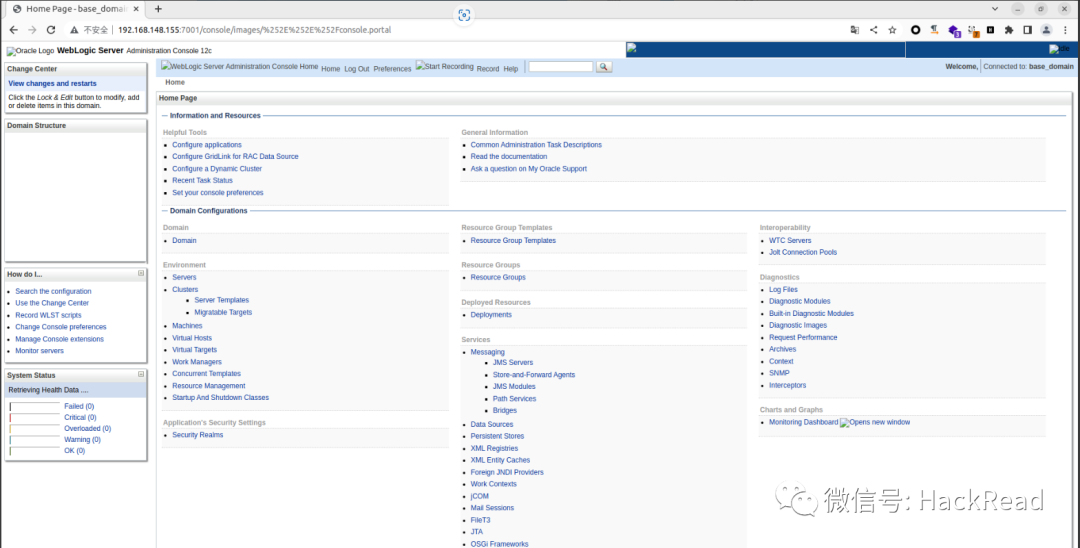Click Record in the toolbar
The height and width of the screenshot is (548, 1080).
(488, 69)
